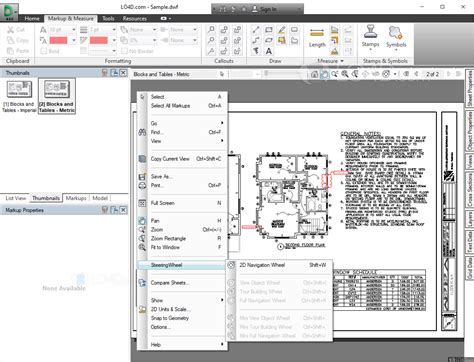
Task: Click the SteeringWheel icon in canvas toolbar
Action: [386, 74]
